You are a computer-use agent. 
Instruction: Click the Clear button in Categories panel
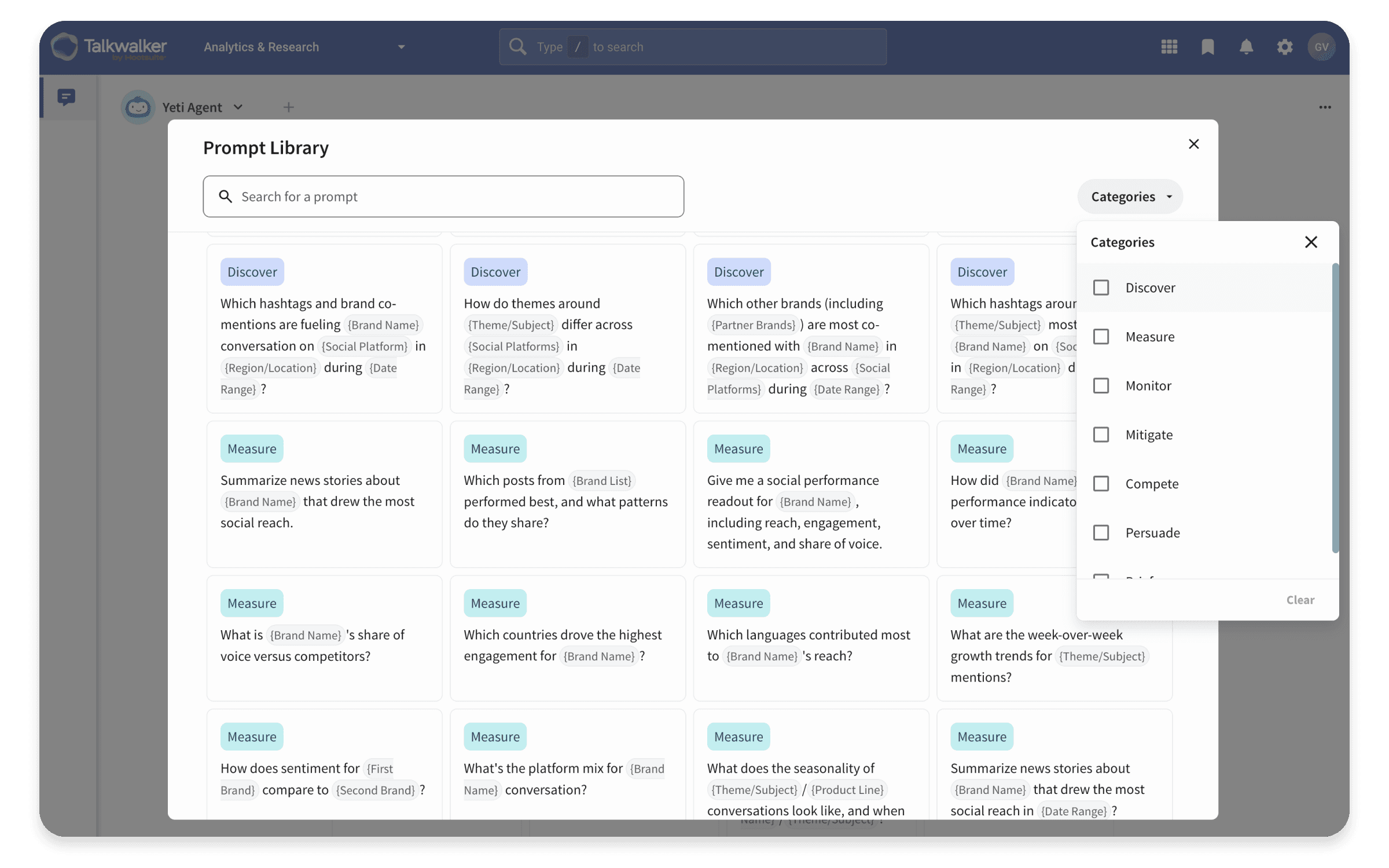1300,600
